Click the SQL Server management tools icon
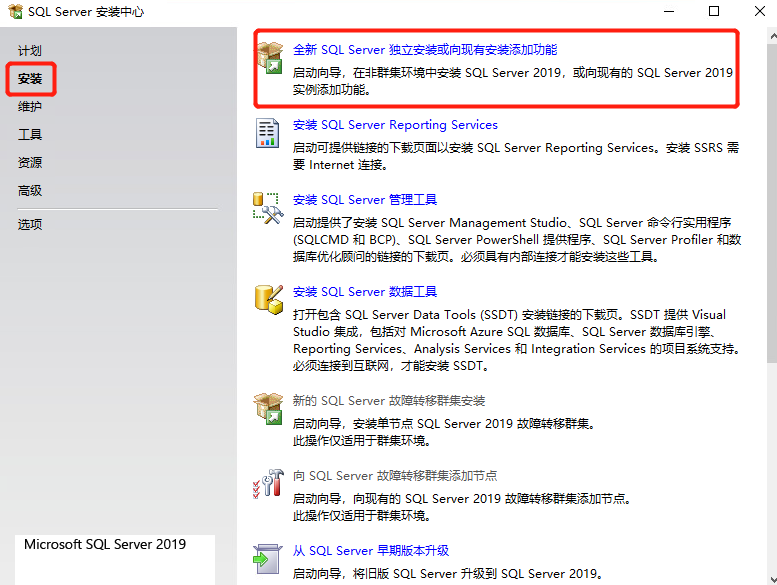The height and width of the screenshot is (585, 777). [x=268, y=208]
